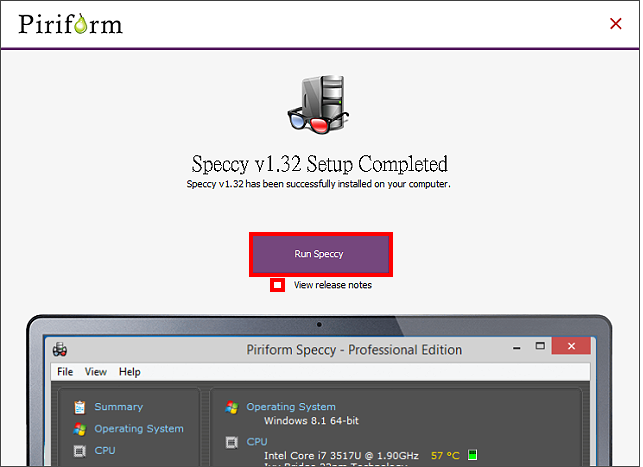Maximize the Speccy preview window
The width and height of the screenshot is (643, 467).
coord(540,346)
